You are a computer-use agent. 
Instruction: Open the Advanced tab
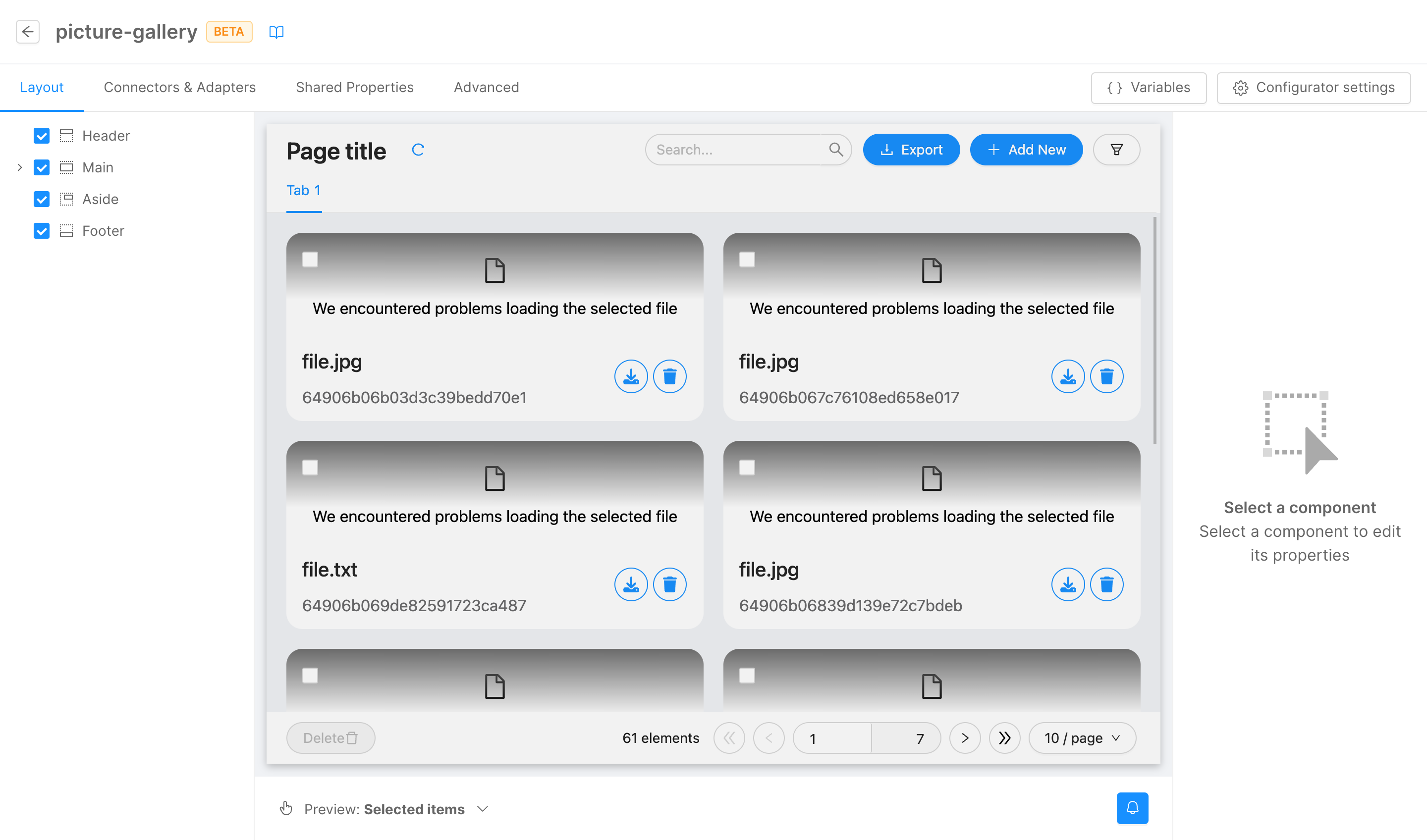(486, 88)
